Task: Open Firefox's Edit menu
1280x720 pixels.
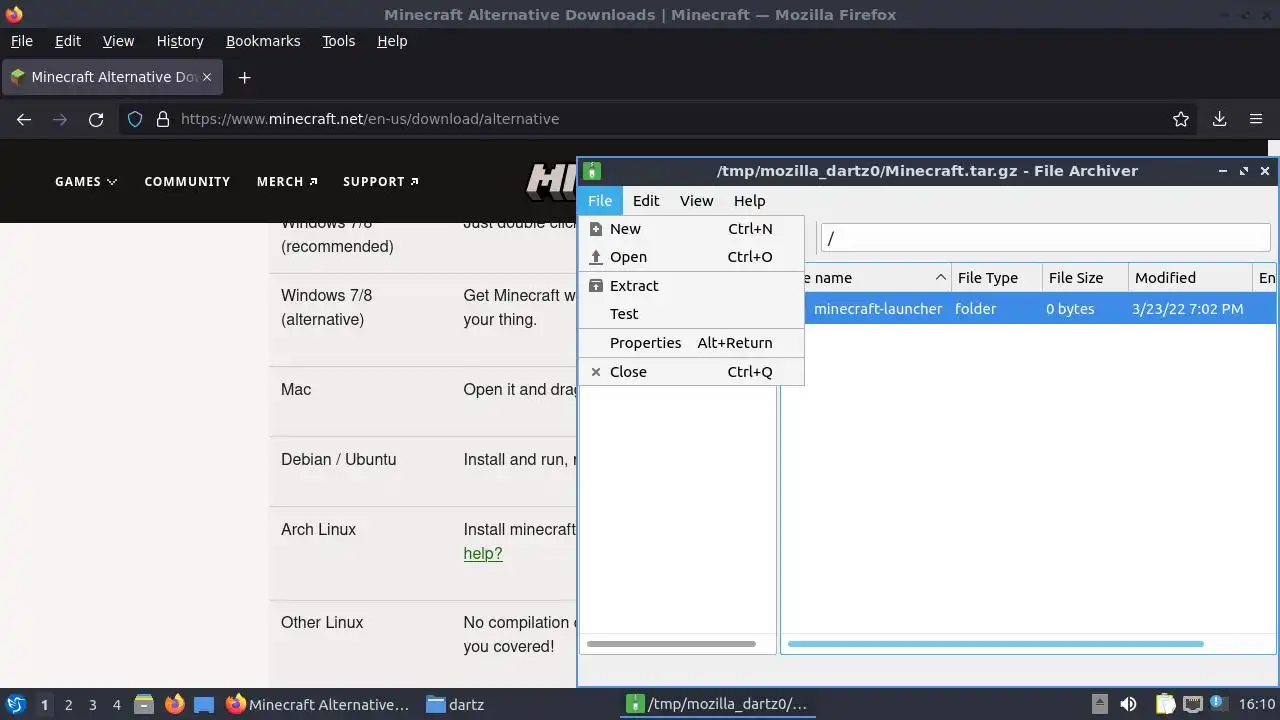Action: pos(68,41)
